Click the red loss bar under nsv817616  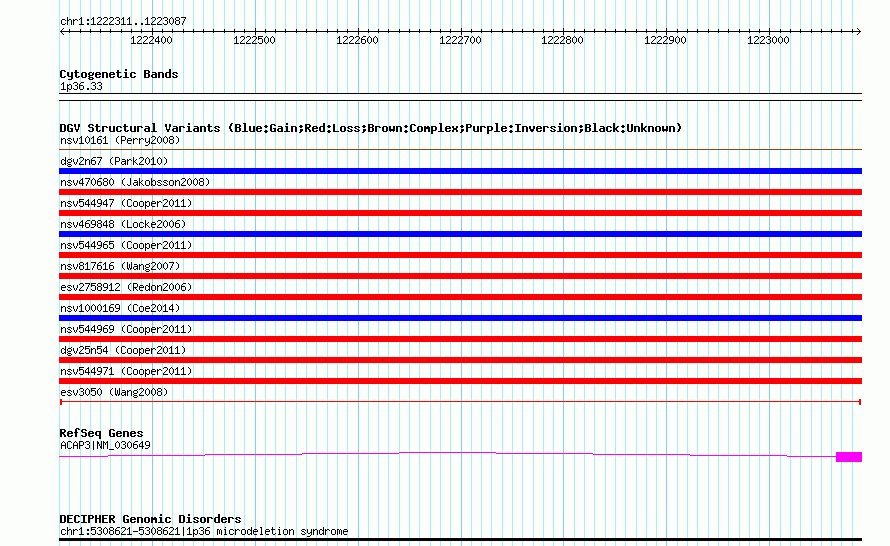460,276
